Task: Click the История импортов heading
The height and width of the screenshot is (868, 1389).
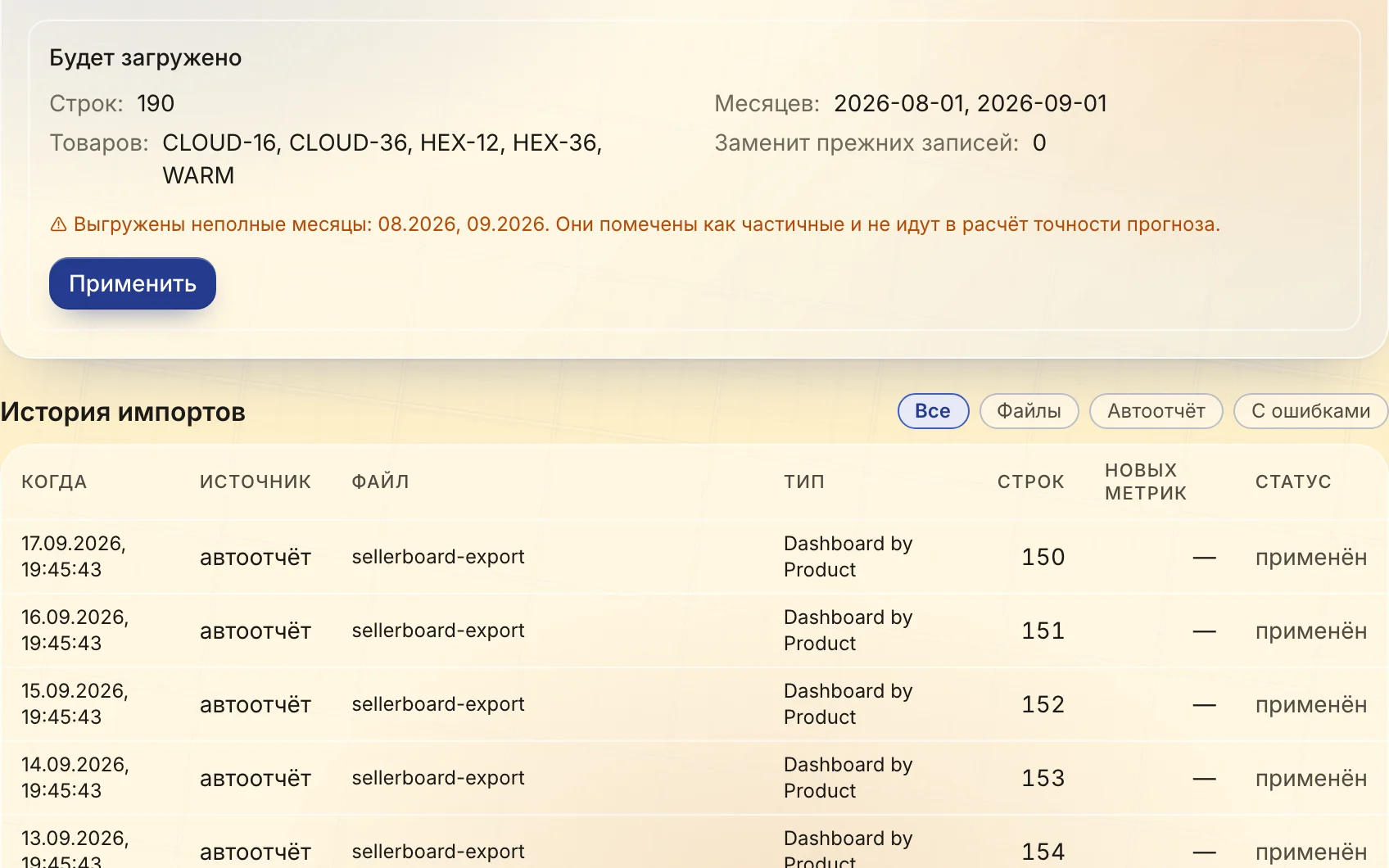Action: coord(123,412)
